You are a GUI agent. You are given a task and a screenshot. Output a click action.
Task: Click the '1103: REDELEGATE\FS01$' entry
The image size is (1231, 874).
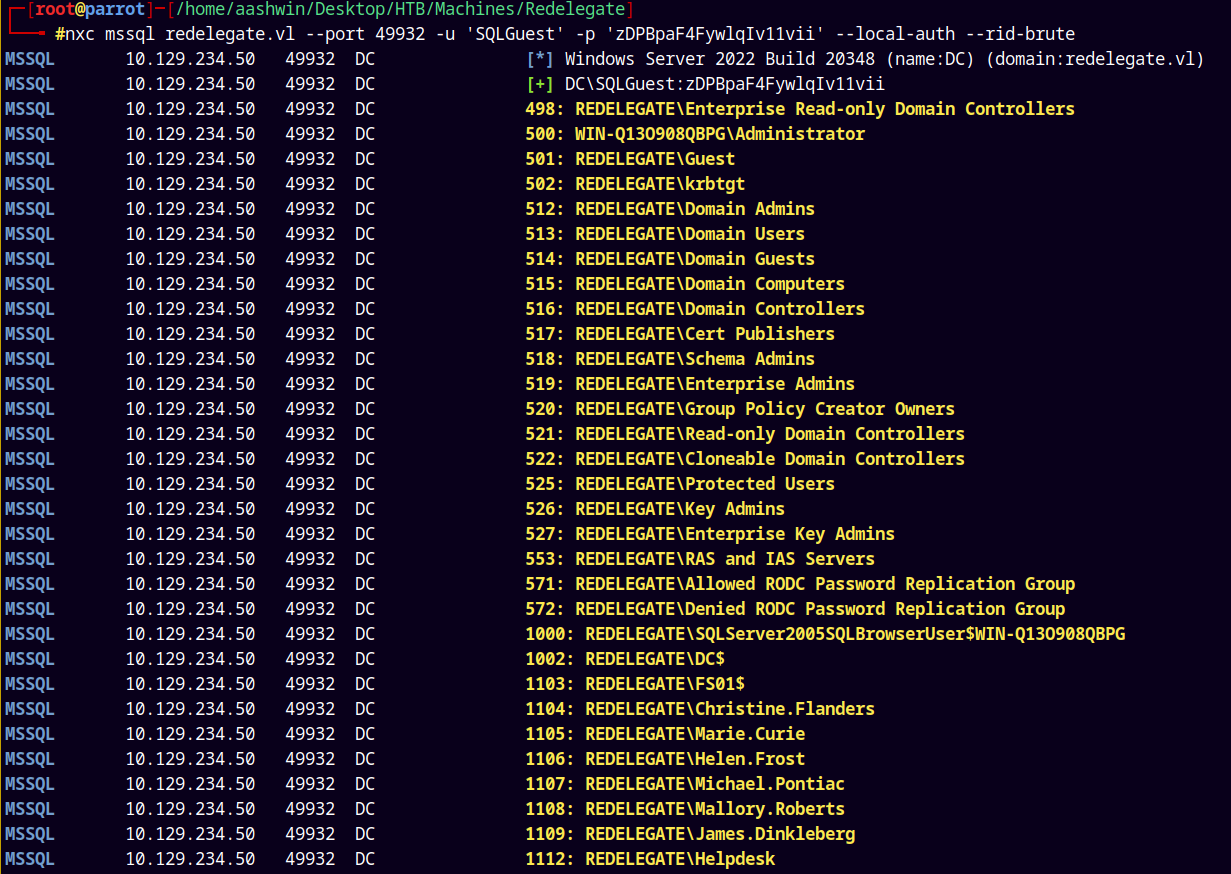[635, 685]
